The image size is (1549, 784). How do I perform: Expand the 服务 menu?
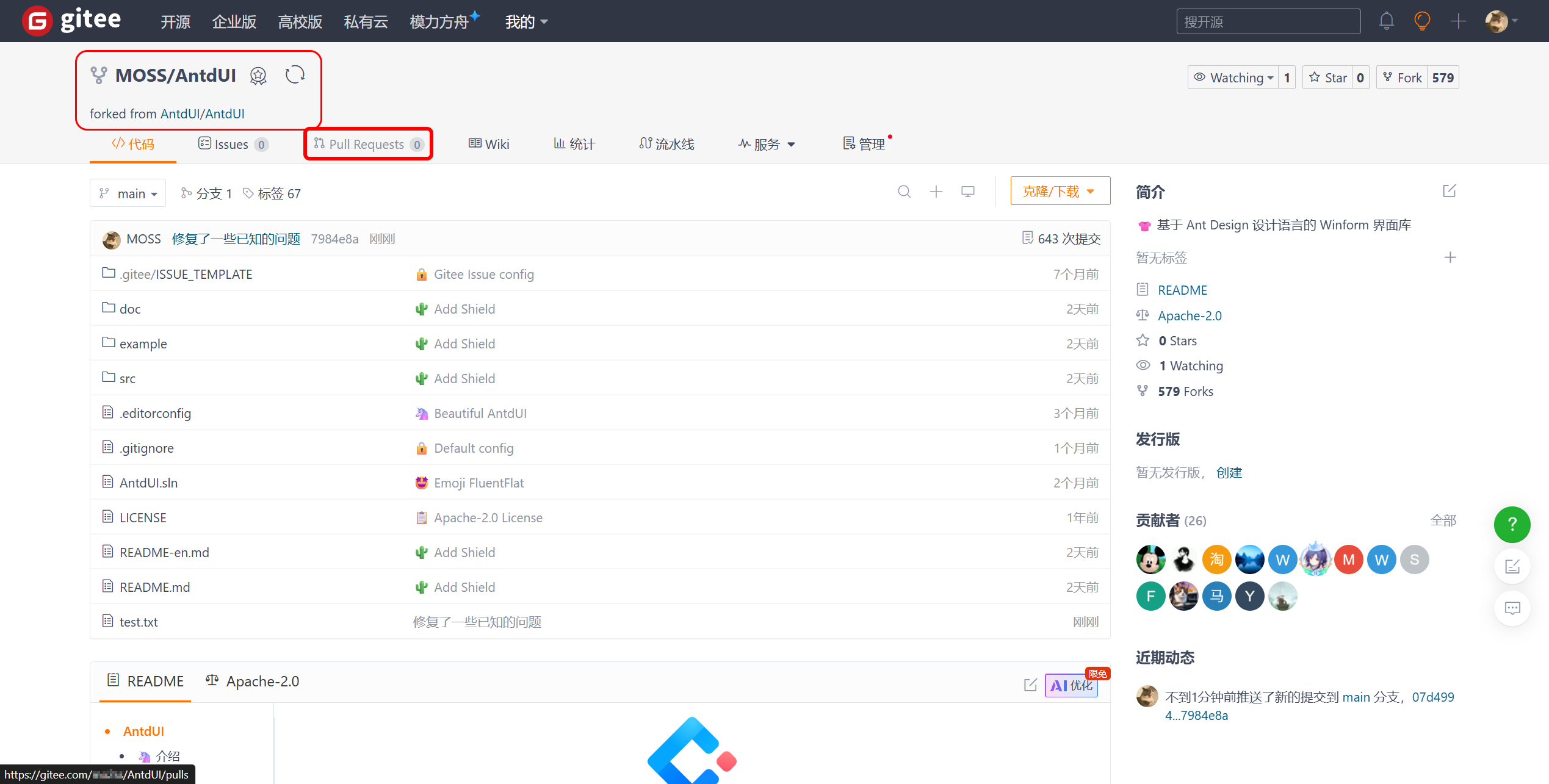coord(767,145)
